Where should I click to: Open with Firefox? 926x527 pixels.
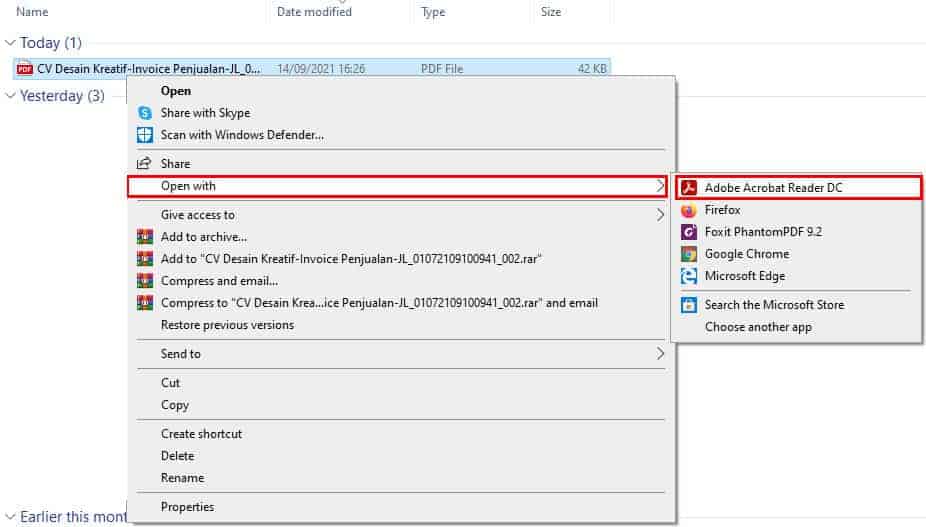(x=722, y=210)
